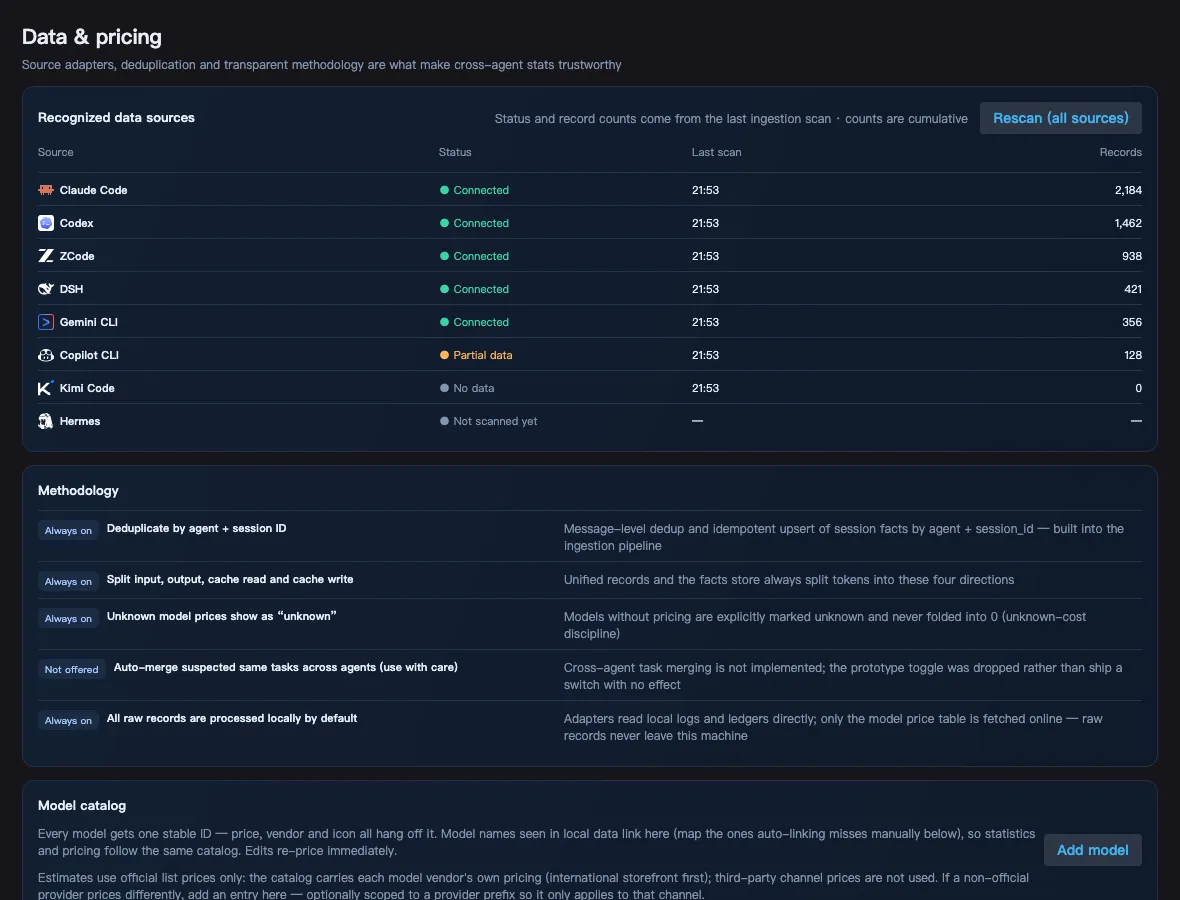Select the Kimi Code source name
The height and width of the screenshot is (900, 1180).
pyautogui.click(x=87, y=388)
